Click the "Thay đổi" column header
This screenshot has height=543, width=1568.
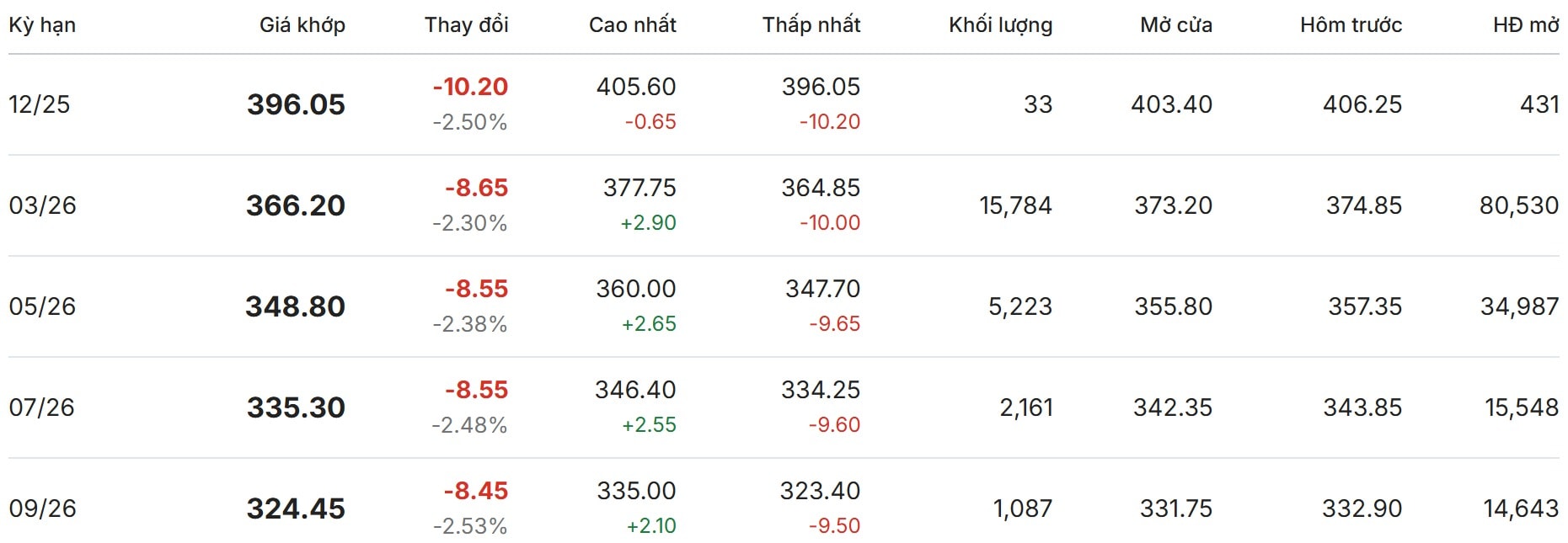pyautogui.click(x=466, y=25)
